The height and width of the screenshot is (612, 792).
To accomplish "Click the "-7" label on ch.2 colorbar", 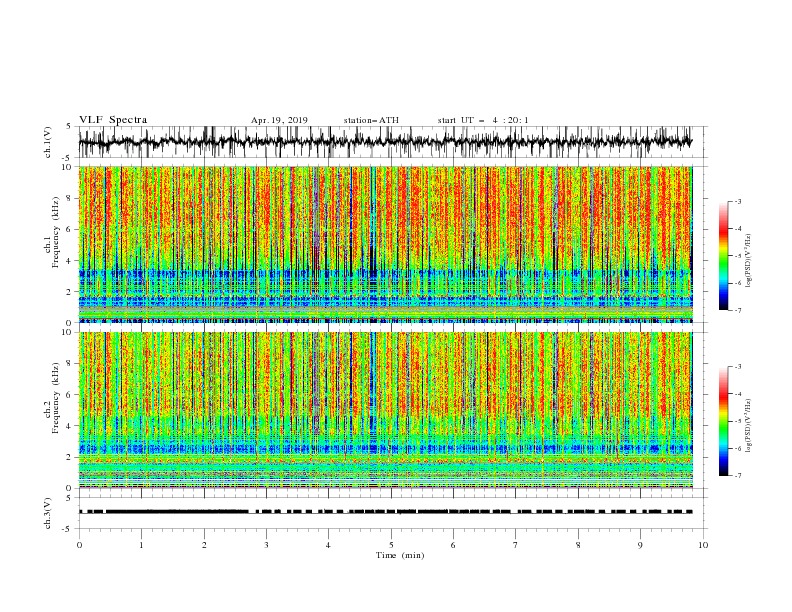I will click(x=738, y=476).
